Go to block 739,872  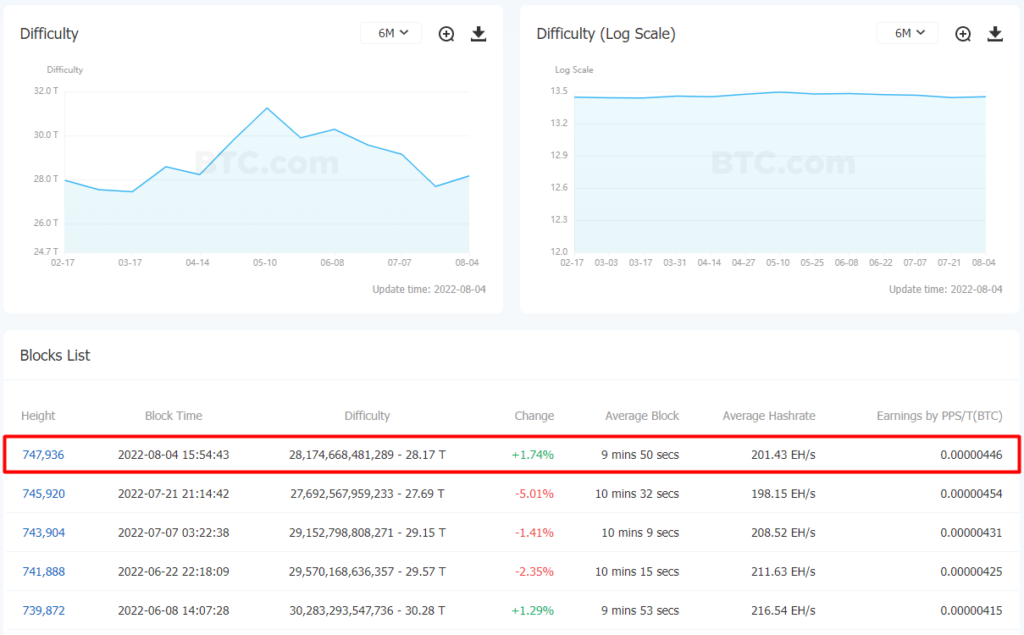[x=43, y=611]
